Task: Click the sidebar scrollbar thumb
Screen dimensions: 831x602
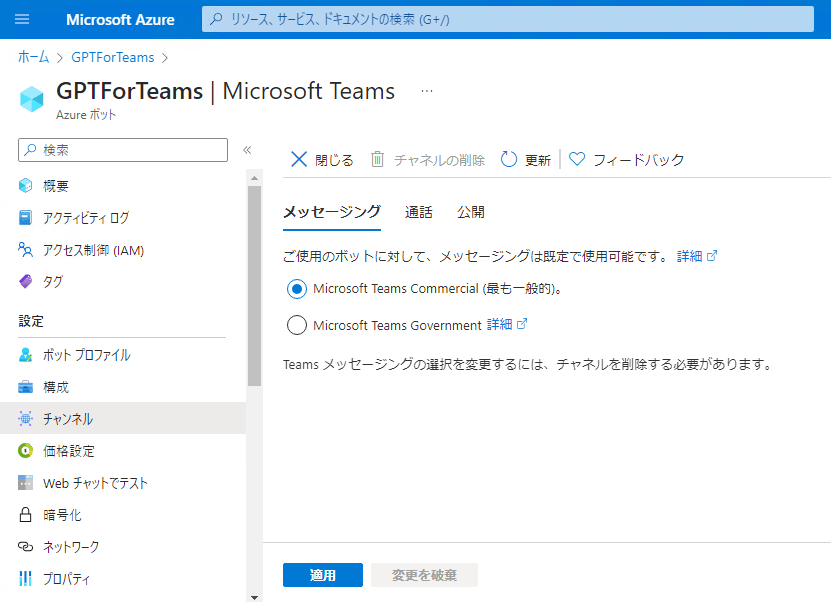Action: tap(254, 286)
